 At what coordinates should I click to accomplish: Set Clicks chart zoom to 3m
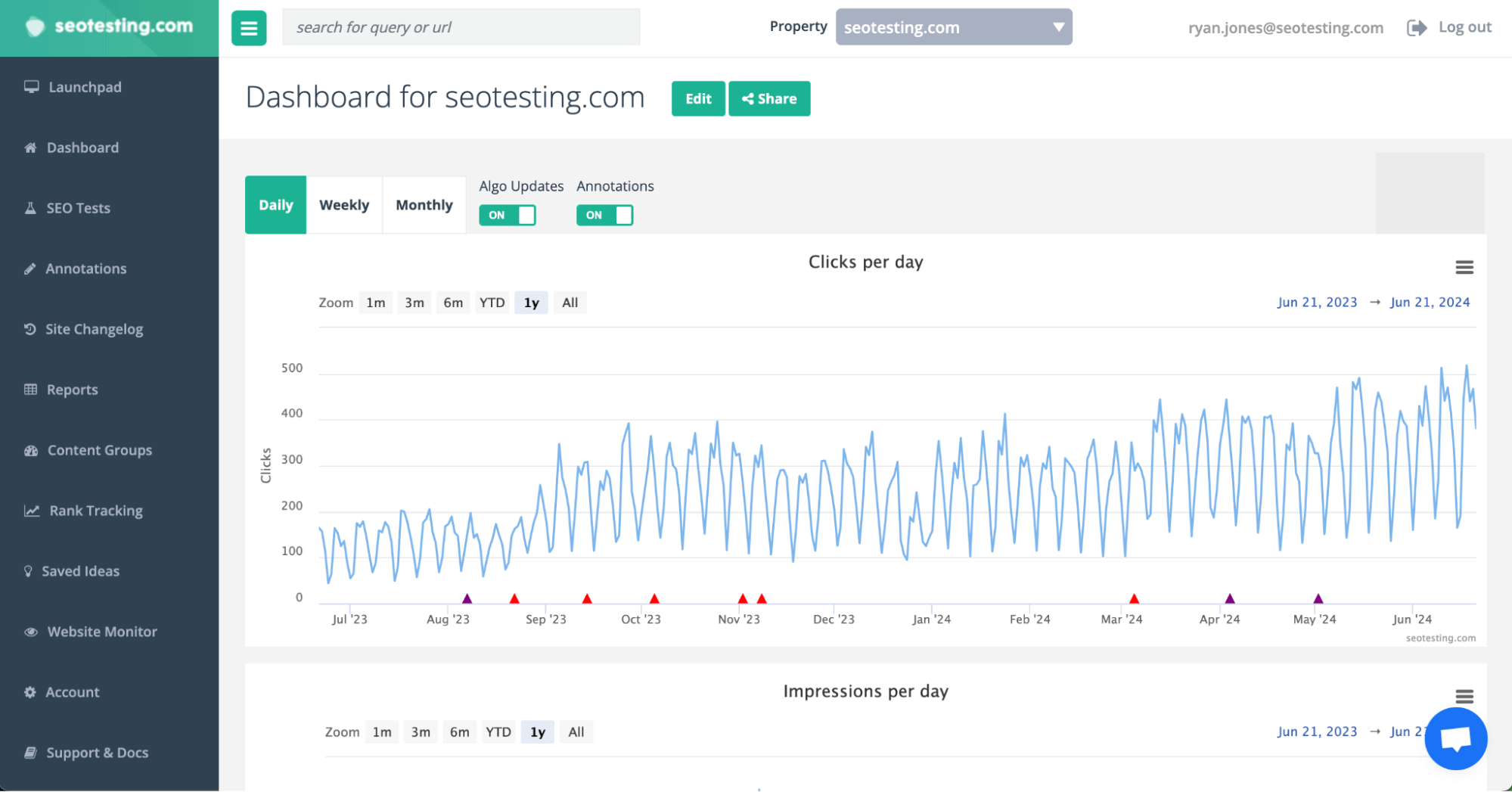click(x=414, y=303)
